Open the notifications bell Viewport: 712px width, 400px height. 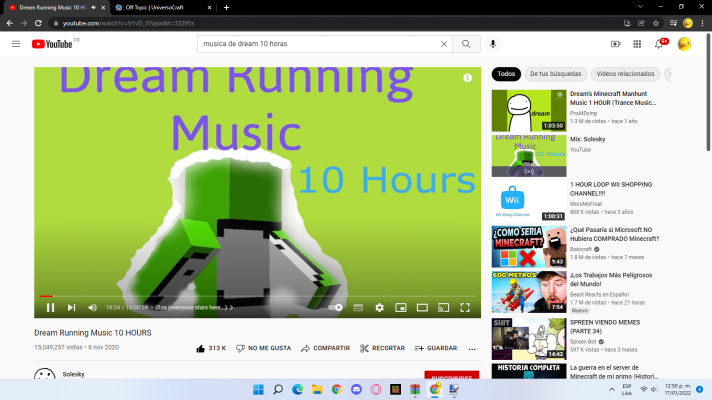pyautogui.click(x=659, y=44)
